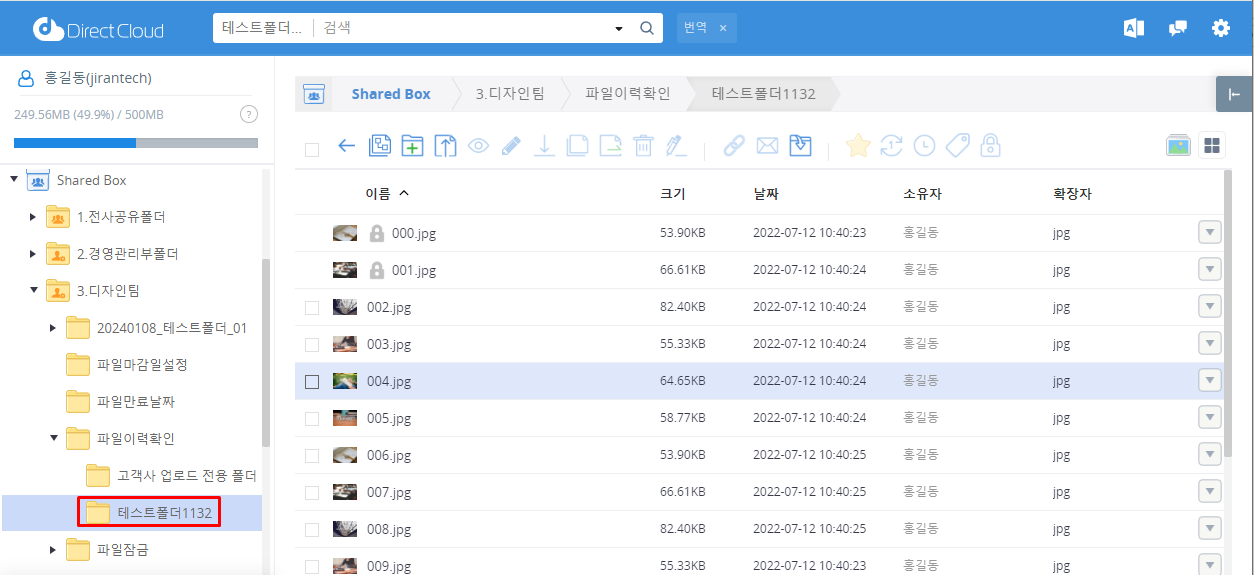Click the trash delete icon in toolbar
The image size is (1254, 575).
[x=643, y=146]
